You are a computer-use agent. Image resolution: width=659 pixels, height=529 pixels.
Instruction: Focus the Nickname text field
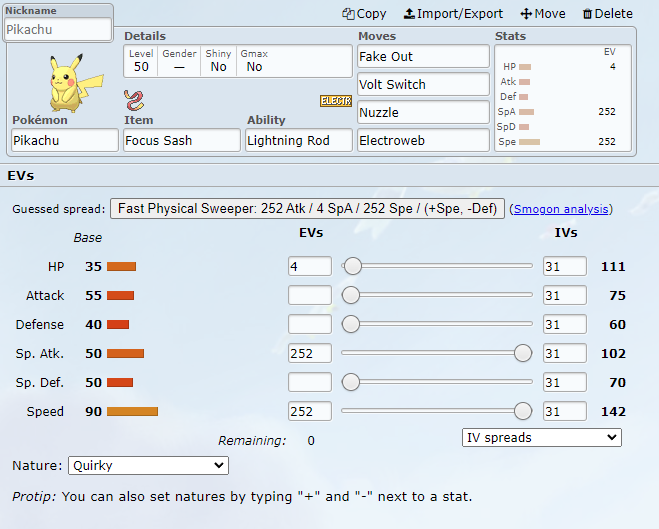coord(58,30)
